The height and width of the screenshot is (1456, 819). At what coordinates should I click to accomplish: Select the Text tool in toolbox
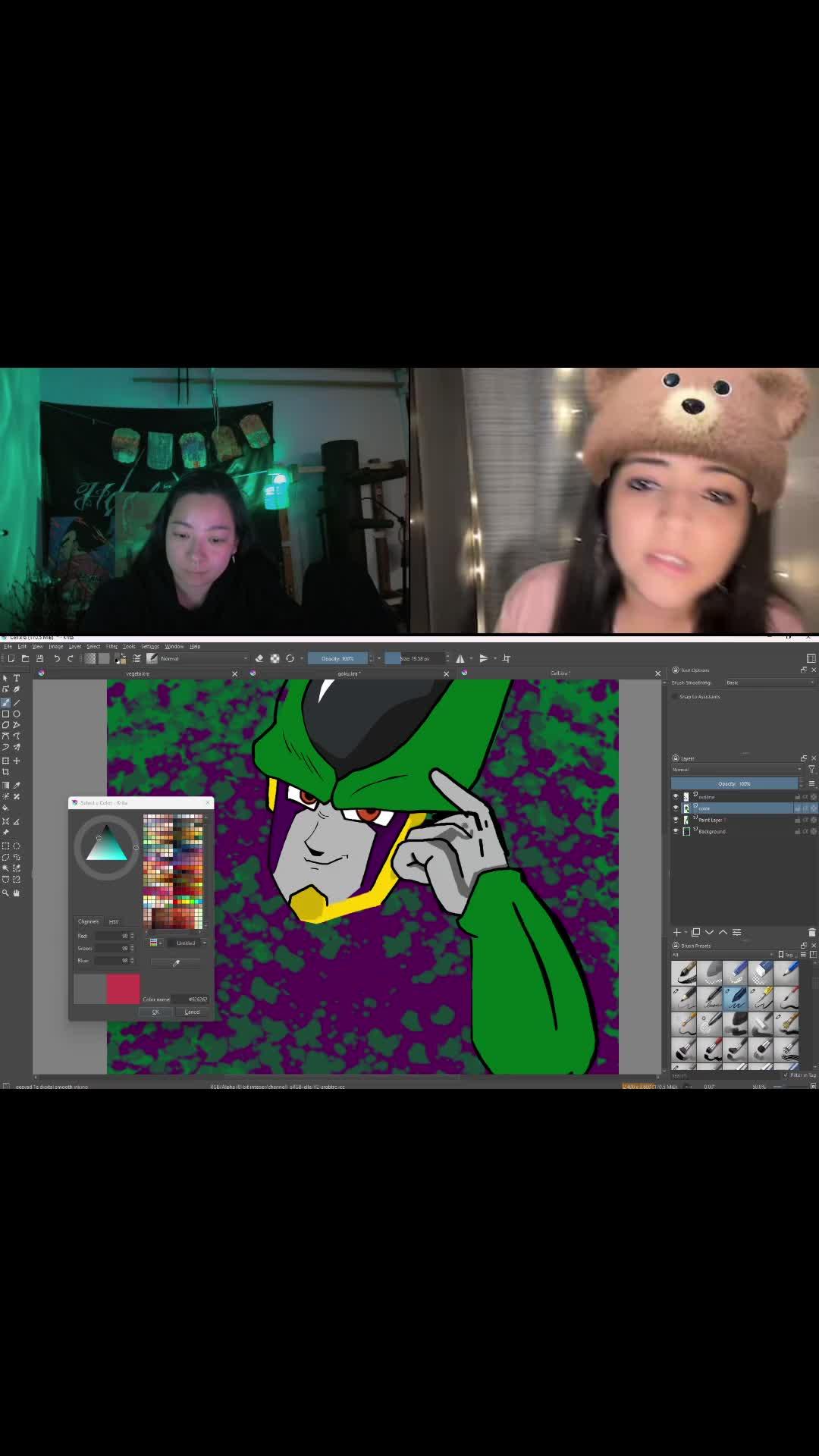[x=17, y=678]
